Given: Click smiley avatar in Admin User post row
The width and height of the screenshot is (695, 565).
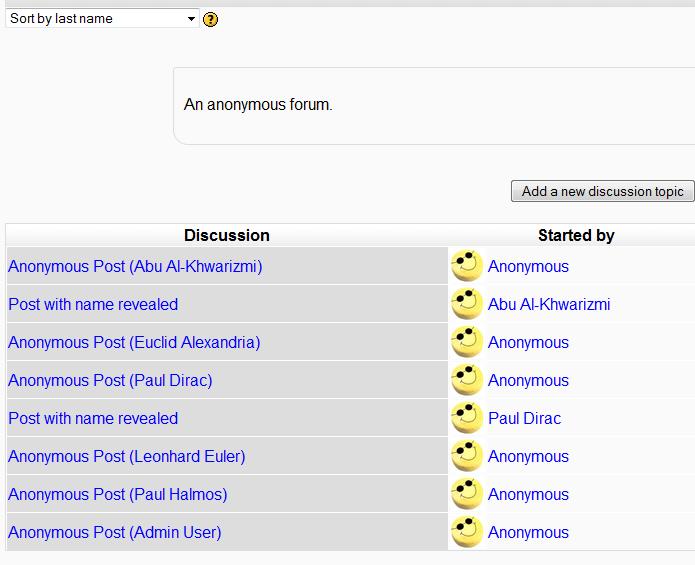Looking at the screenshot, I should coord(467,532).
